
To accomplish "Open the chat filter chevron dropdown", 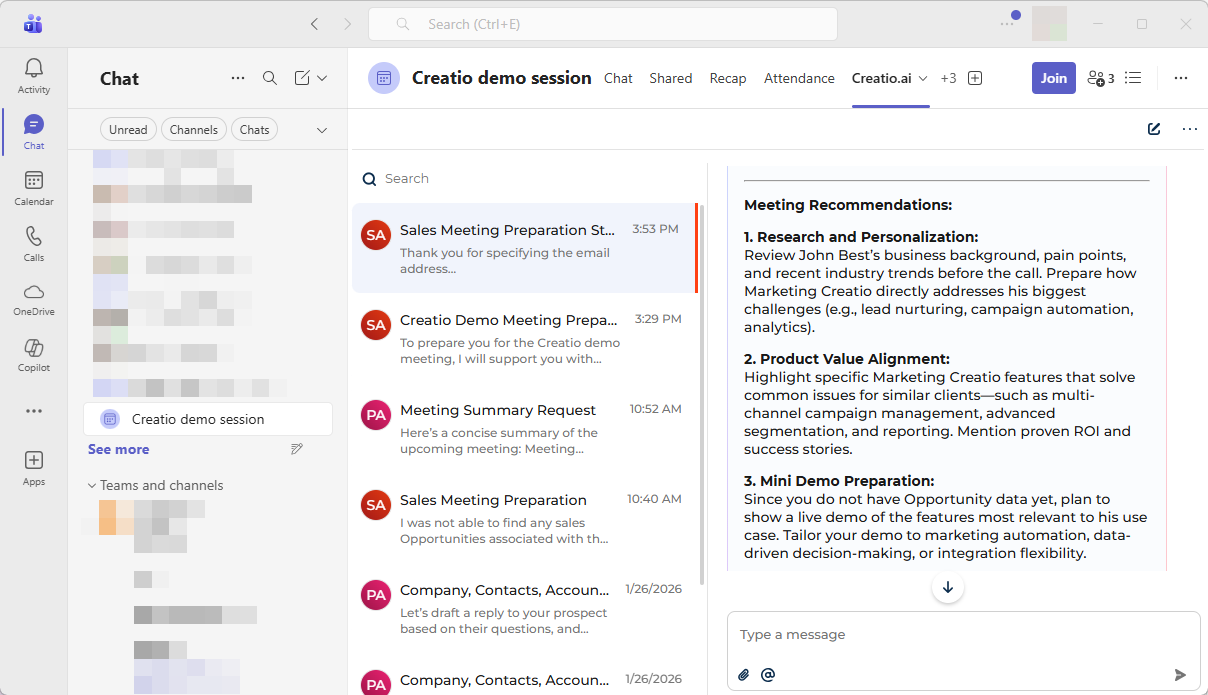I will [322, 129].
